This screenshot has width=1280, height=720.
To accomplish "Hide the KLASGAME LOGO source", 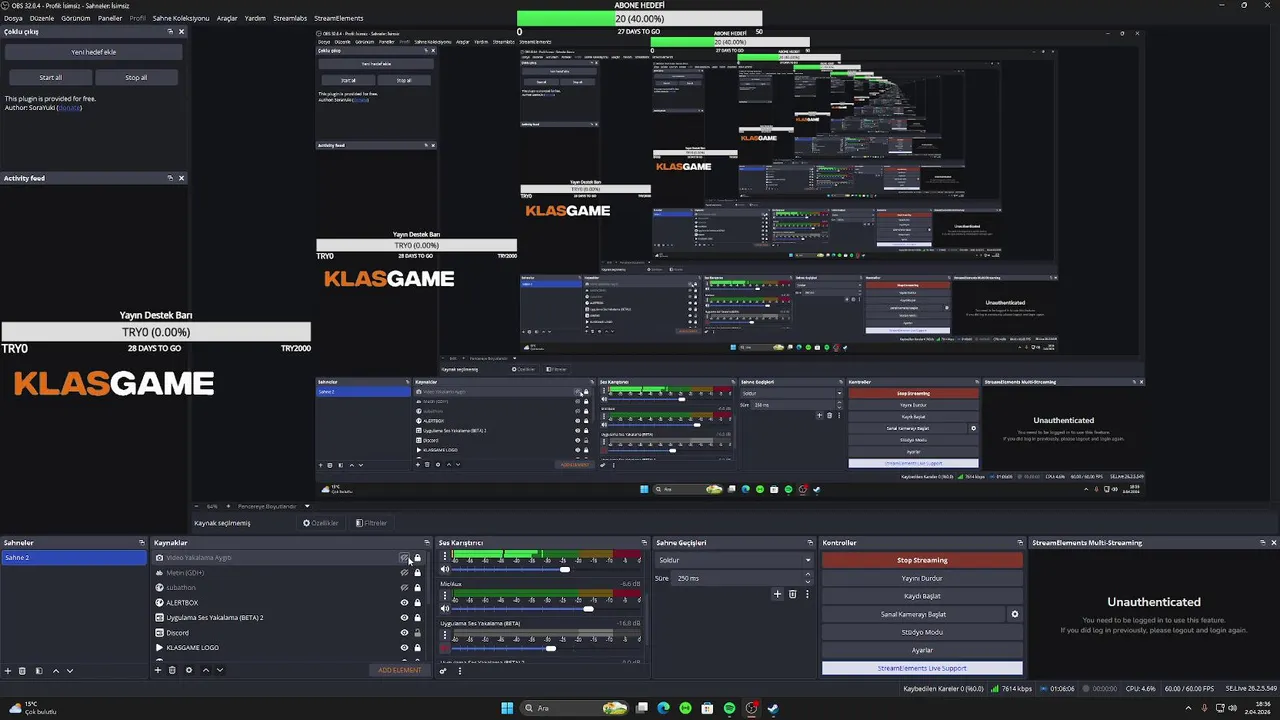I will (x=405, y=648).
